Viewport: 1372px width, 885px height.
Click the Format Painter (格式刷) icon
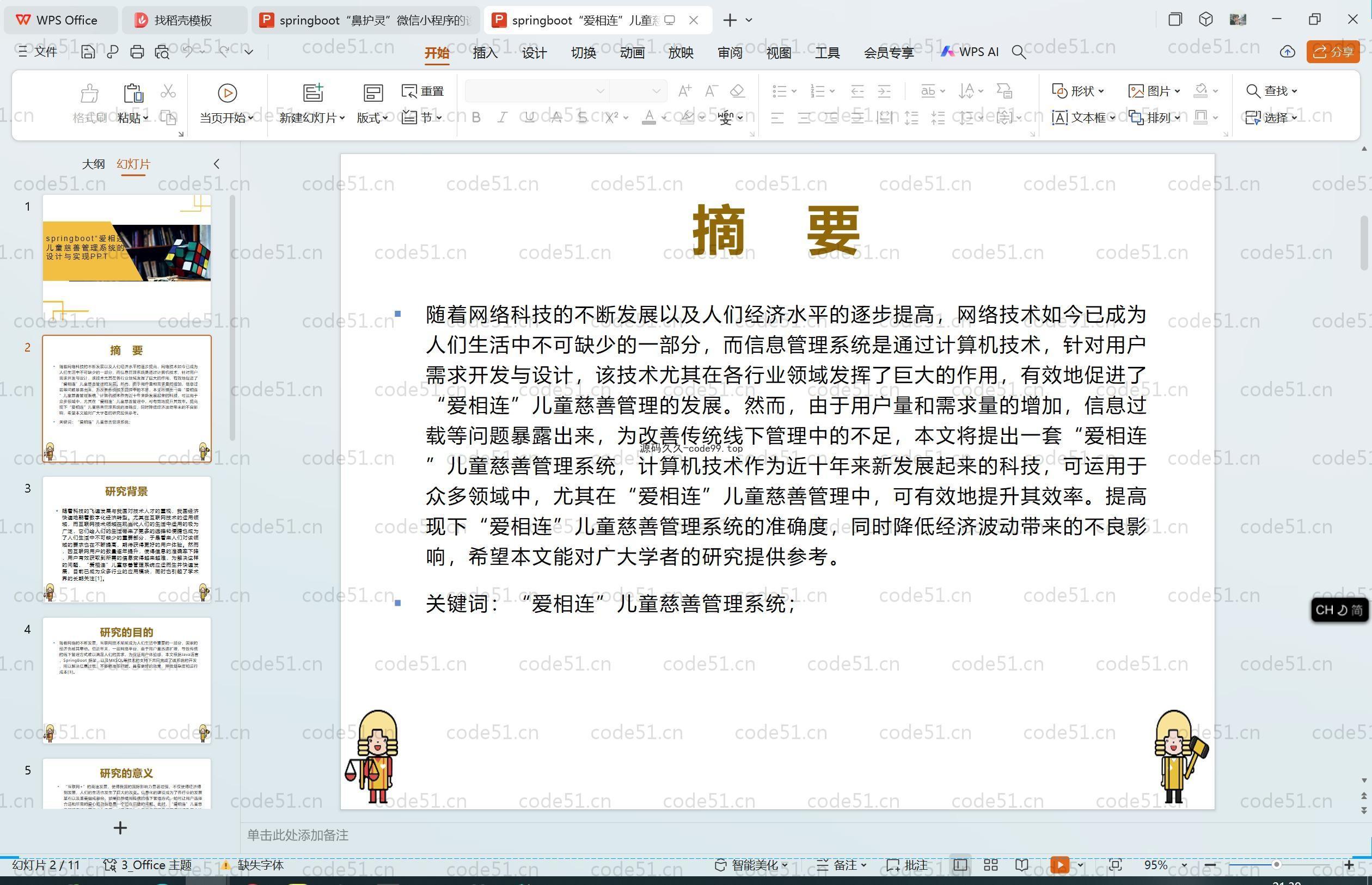pos(90,93)
